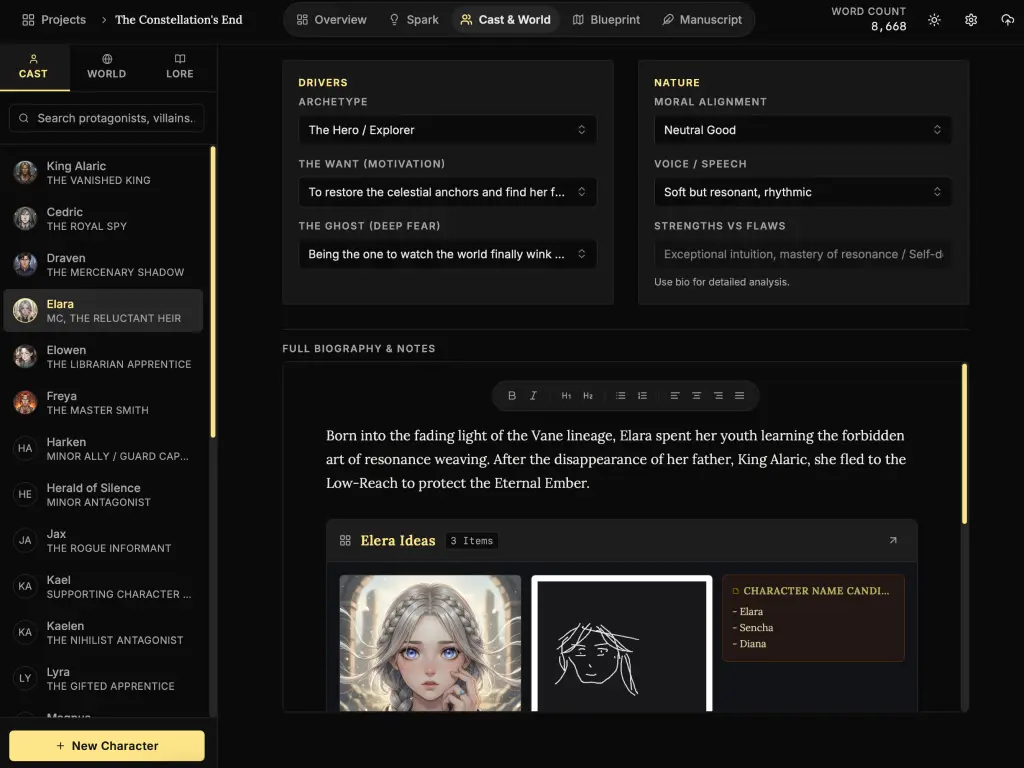This screenshot has height=768, width=1024.
Task: Click the cloud sync icon in the header
Action: 1007,19
